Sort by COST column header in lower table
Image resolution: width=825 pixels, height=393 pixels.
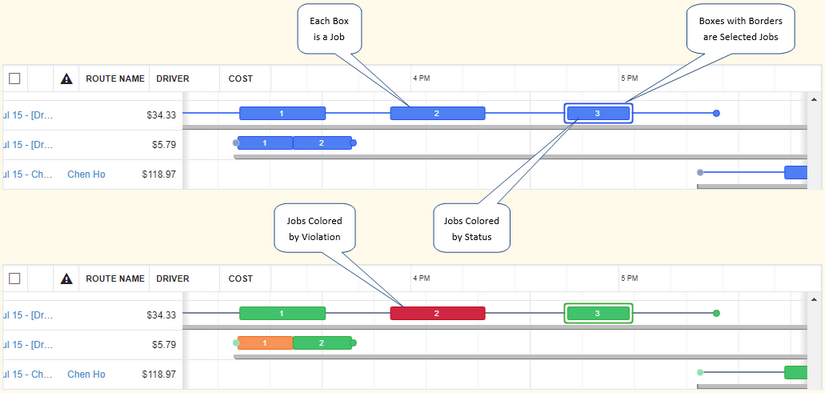[240, 278]
